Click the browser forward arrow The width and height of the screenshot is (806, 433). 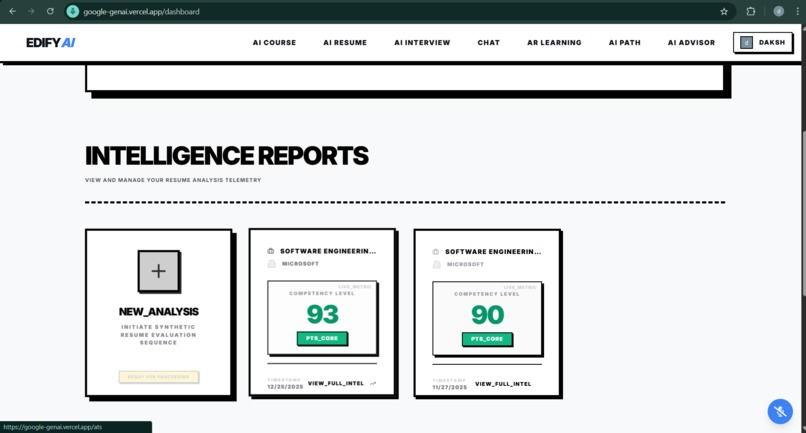tap(31, 11)
